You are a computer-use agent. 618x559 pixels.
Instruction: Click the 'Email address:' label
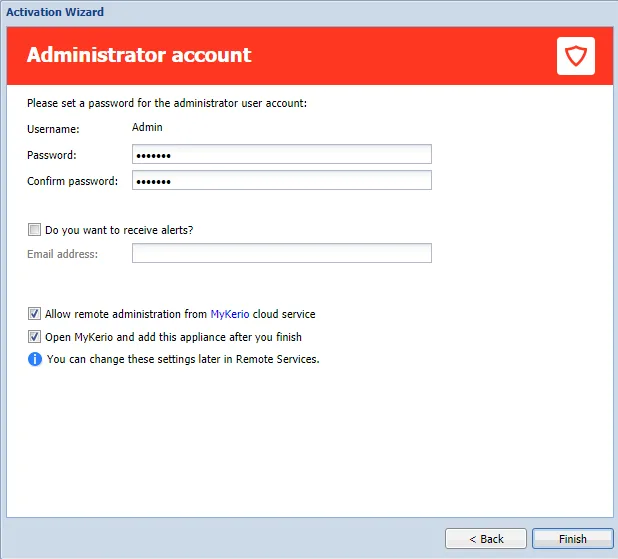(62, 254)
